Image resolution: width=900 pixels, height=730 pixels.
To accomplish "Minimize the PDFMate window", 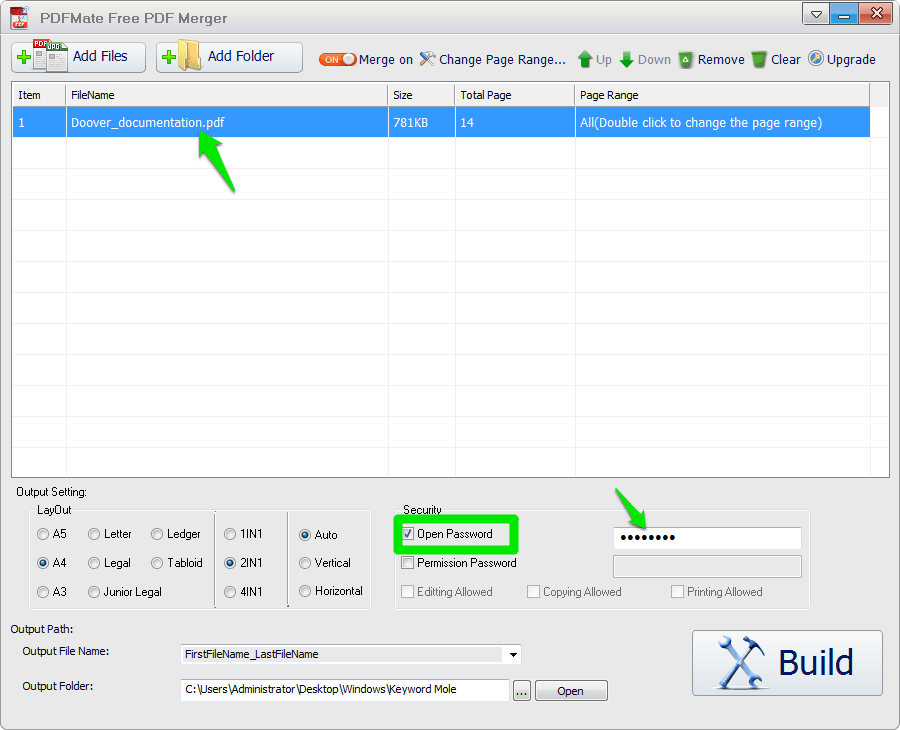I will 844,14.
